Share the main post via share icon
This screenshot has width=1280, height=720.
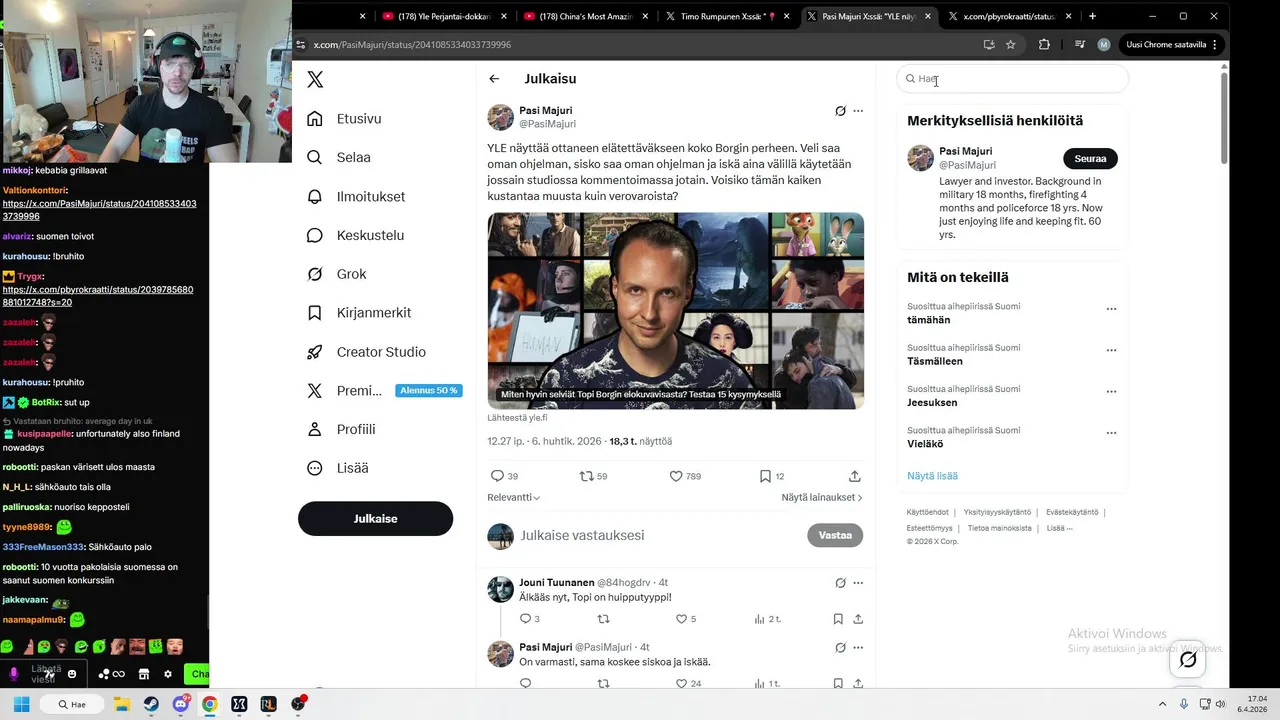coord(854,476)
